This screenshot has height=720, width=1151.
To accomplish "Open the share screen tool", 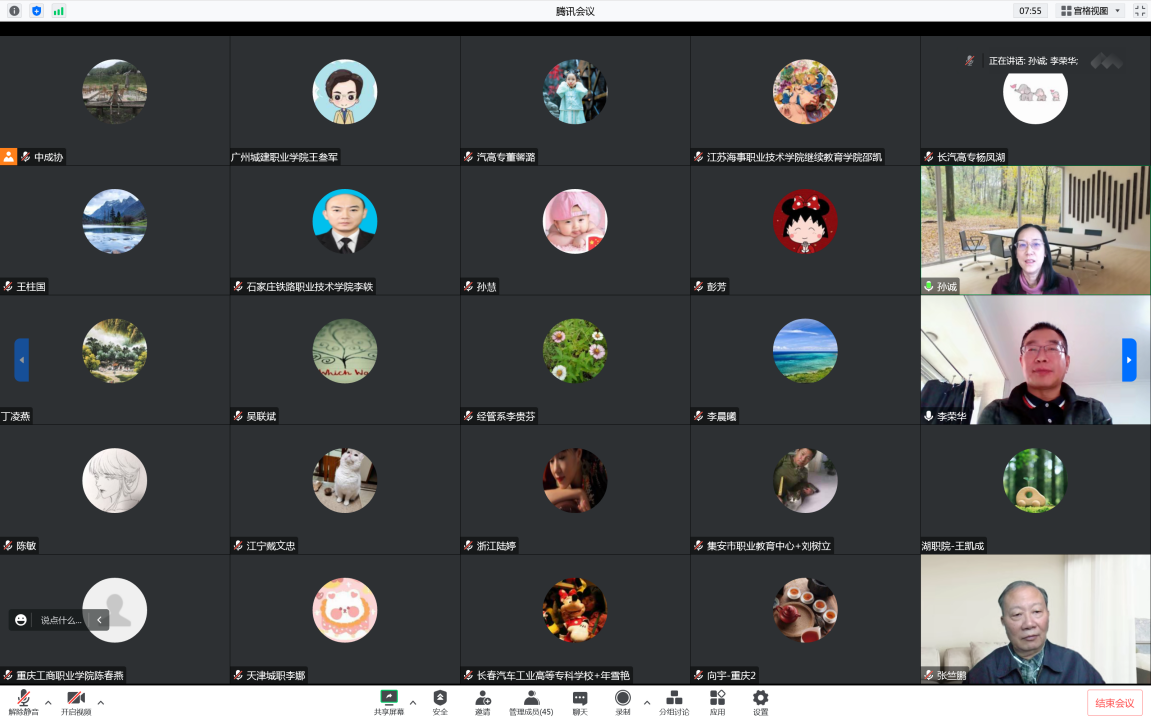I will point(389,702).
